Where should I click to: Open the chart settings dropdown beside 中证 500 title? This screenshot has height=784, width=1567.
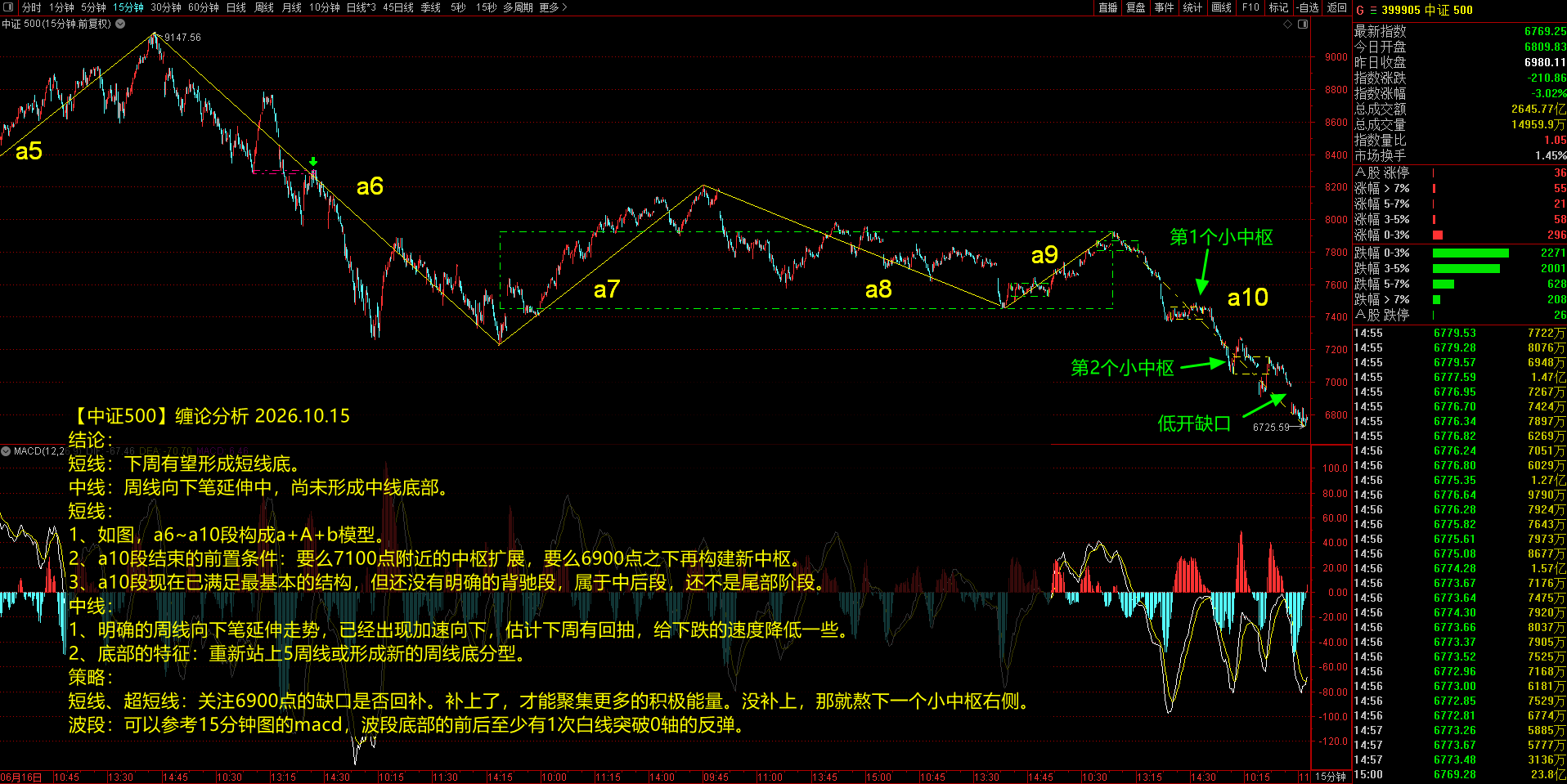[x=120, y=24]
